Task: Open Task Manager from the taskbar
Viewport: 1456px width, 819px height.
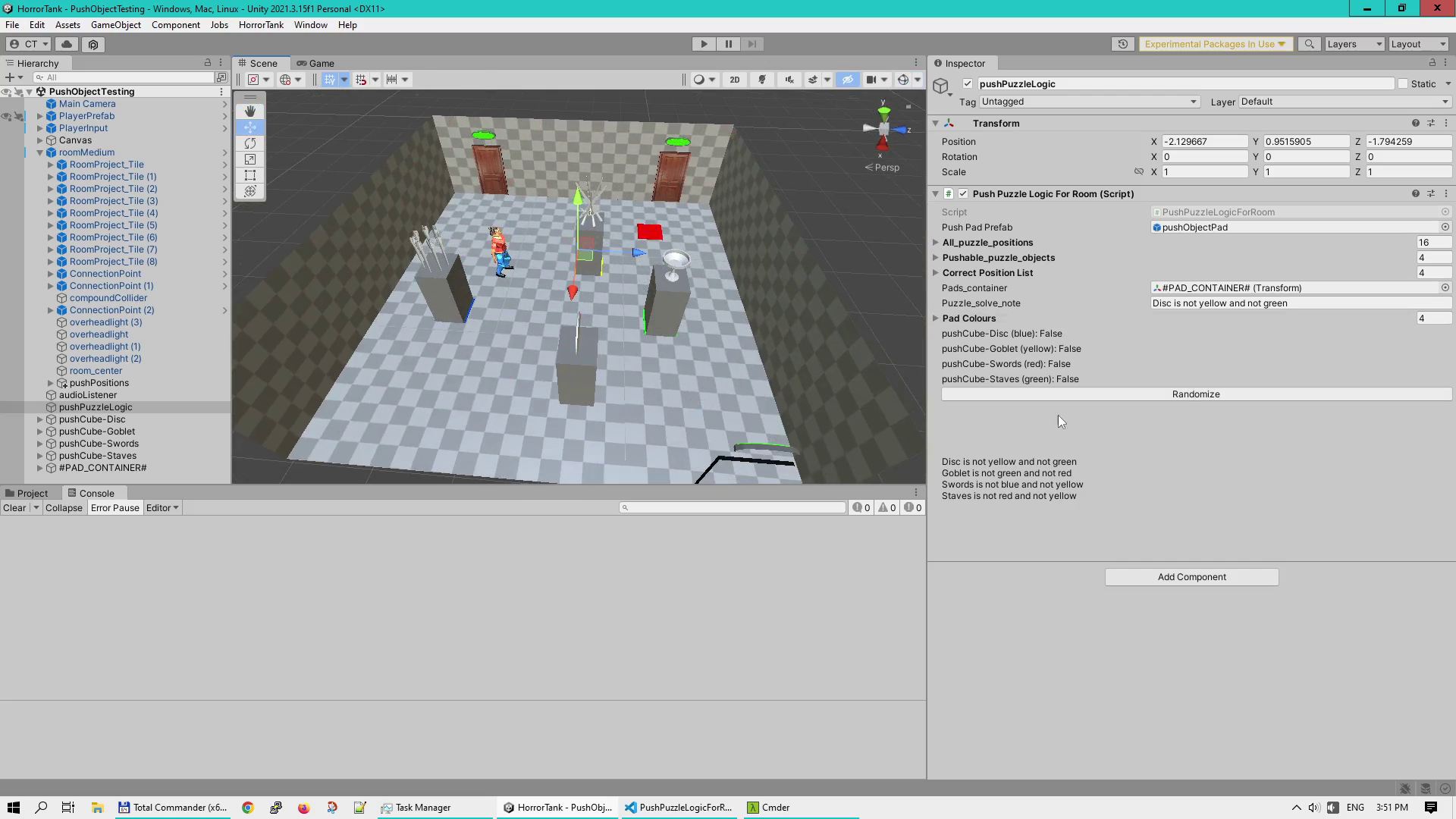Action: (x=416, y=808)
